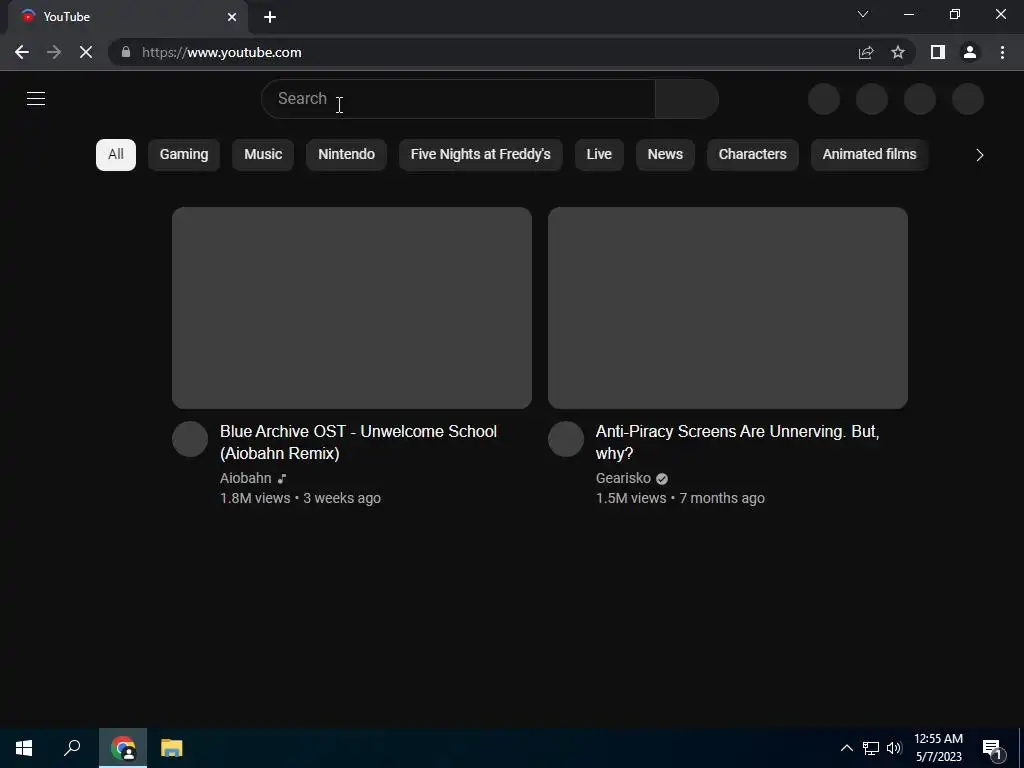
Task: Open the clock showing 12:55 AM
Action: point(938,748)
